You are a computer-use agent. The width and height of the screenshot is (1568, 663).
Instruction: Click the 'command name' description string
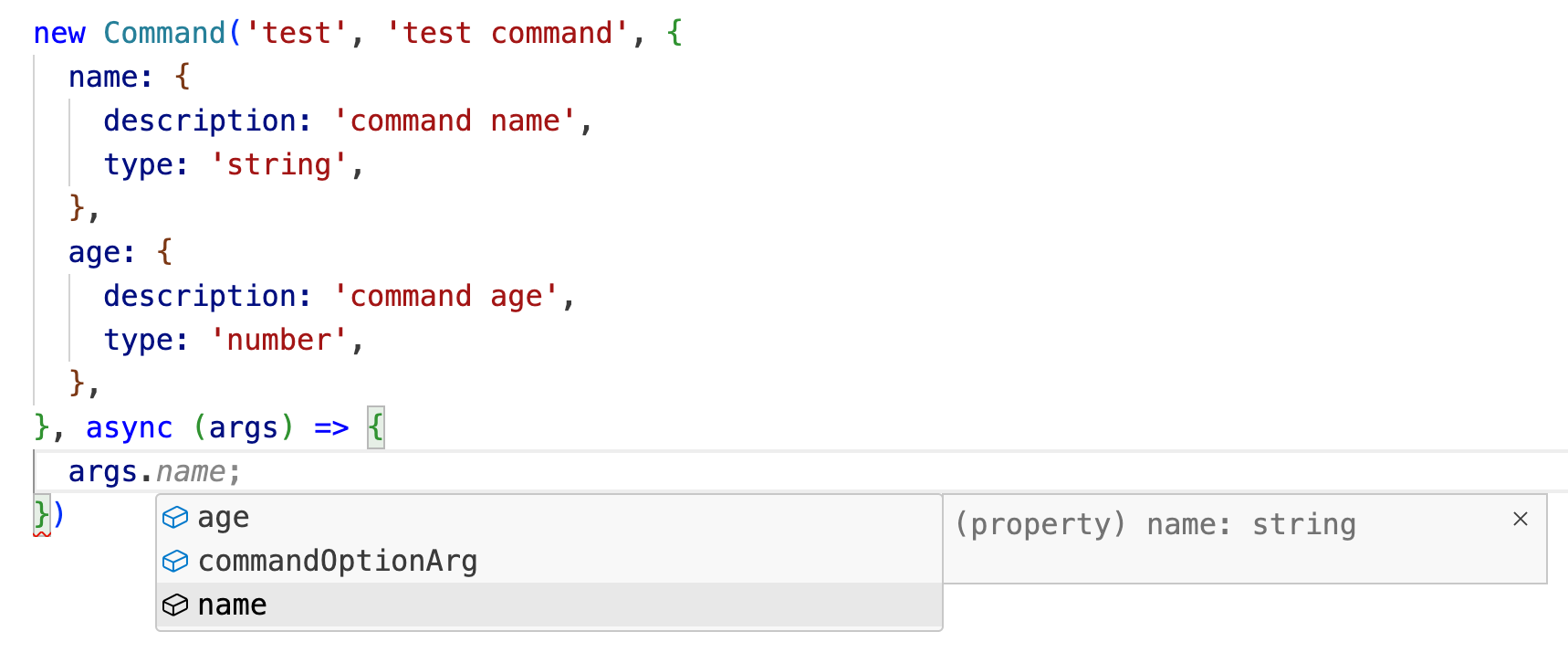coord(455,121)
